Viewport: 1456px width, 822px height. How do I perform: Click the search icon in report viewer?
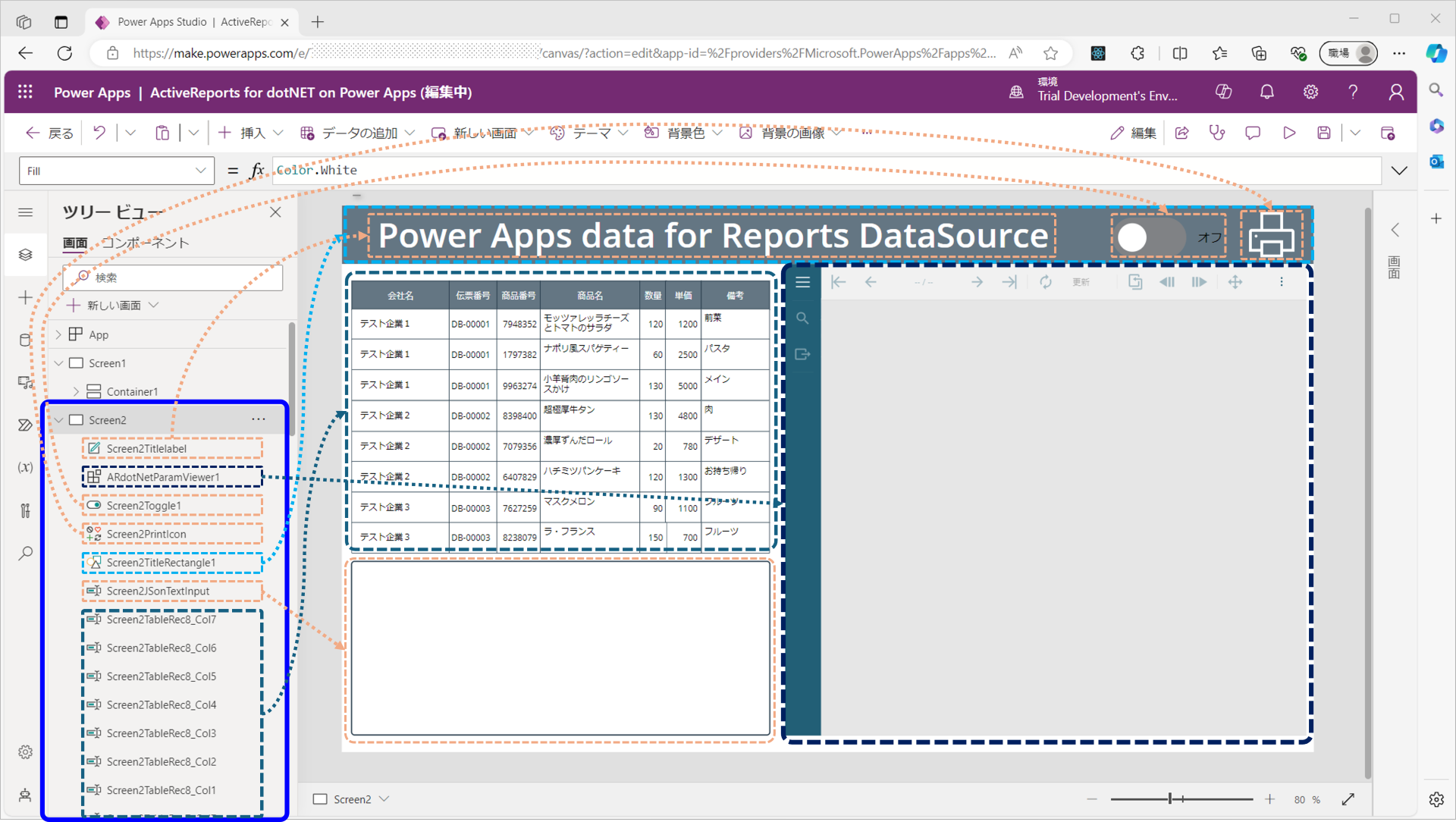(x=802, y=318)
